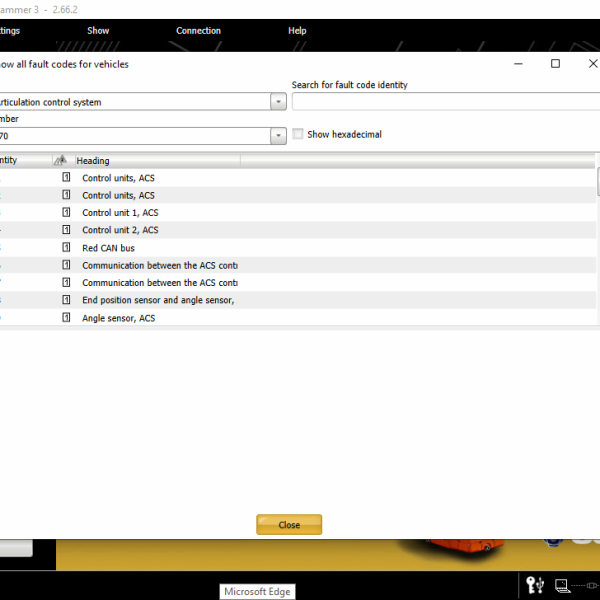Click the Search for fault code identity field
Viewport: 600px width, 600px height.
click(445, 102)
